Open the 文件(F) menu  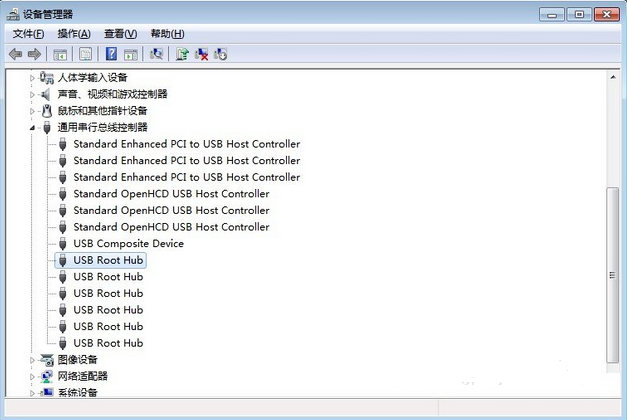[28, 34]
